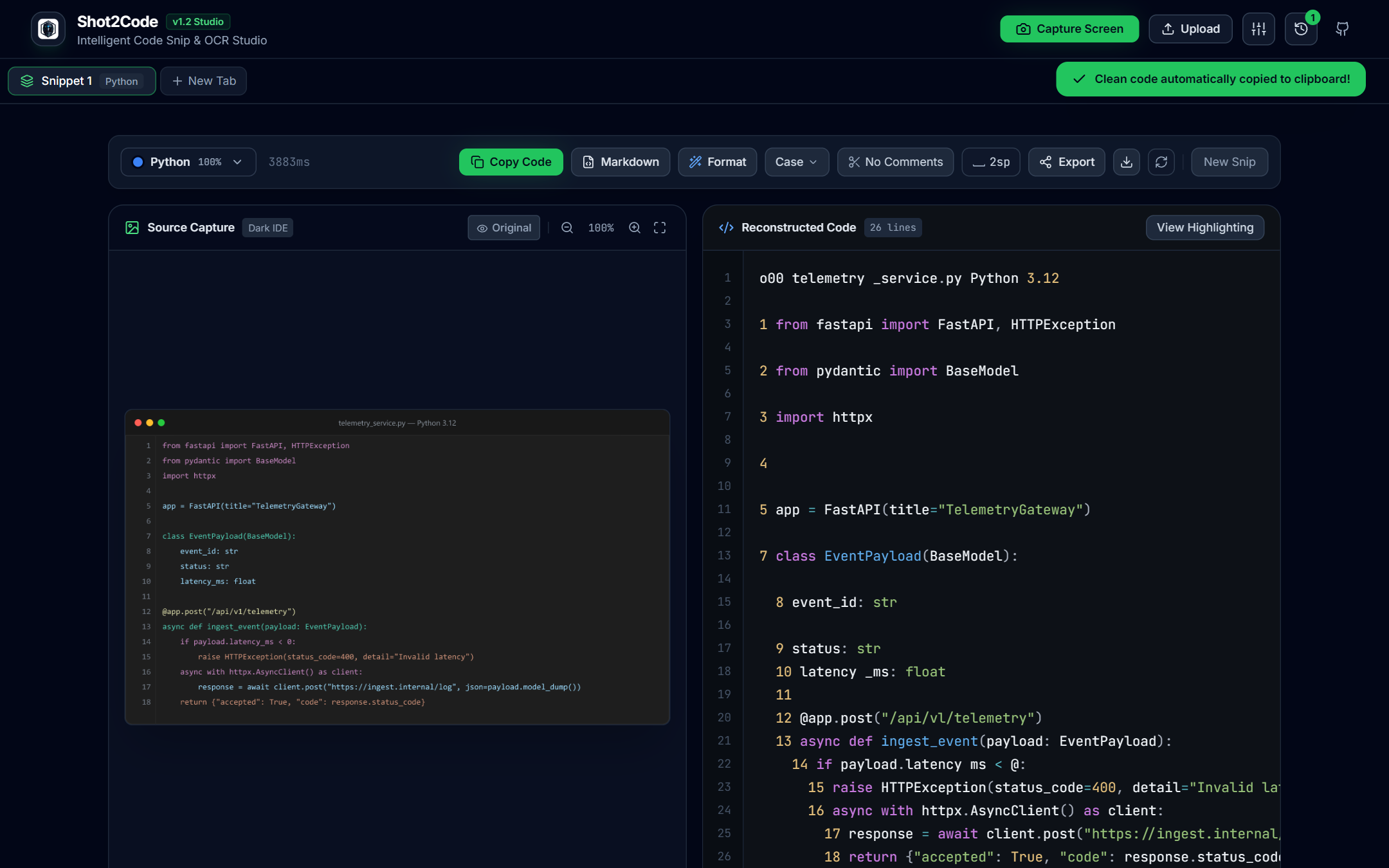Expand source capture to fullscreen
This screenshot has height=868, width=1389.
click(x=660, y=228)
